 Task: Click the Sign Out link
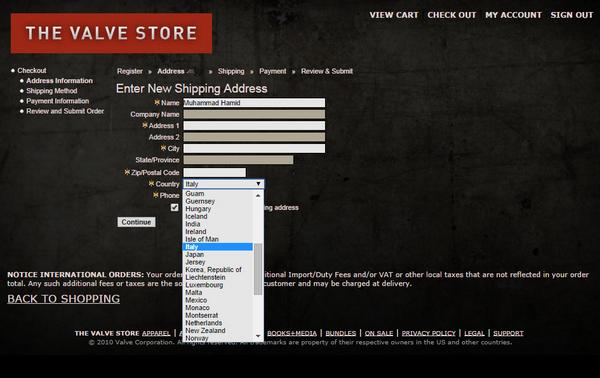pos(572,15)
